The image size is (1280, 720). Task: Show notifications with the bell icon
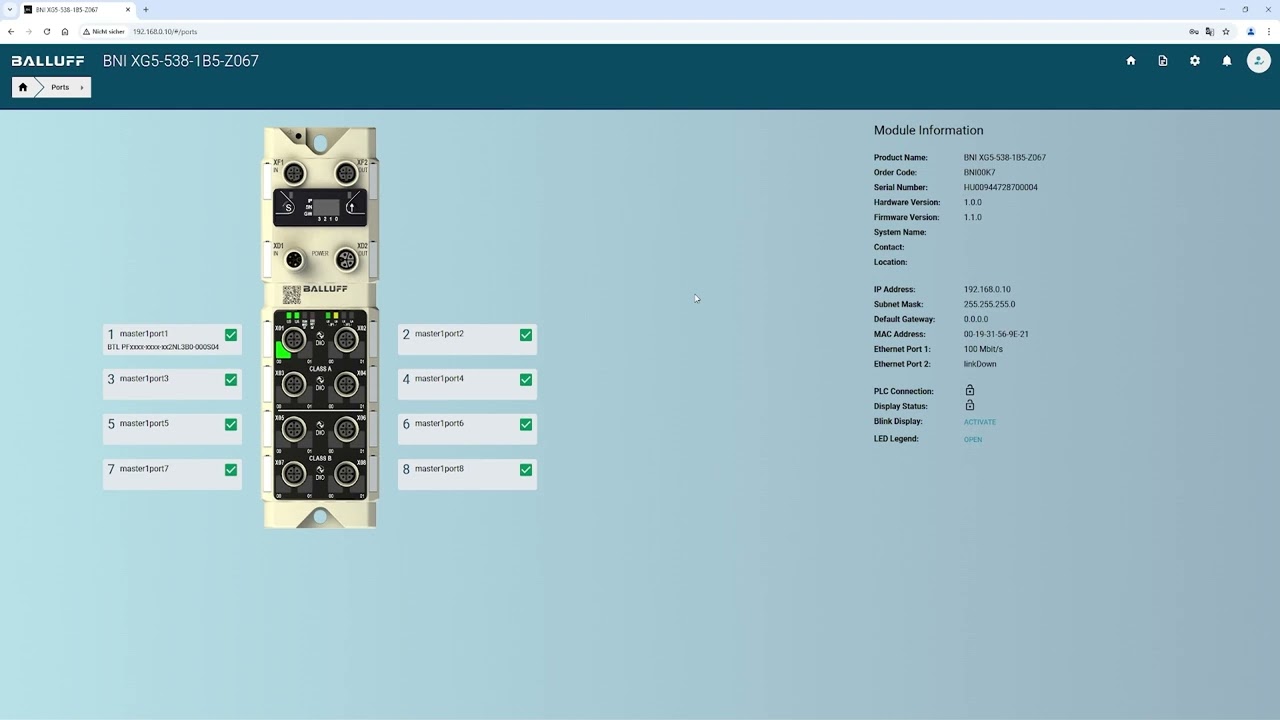[1227, 61]
